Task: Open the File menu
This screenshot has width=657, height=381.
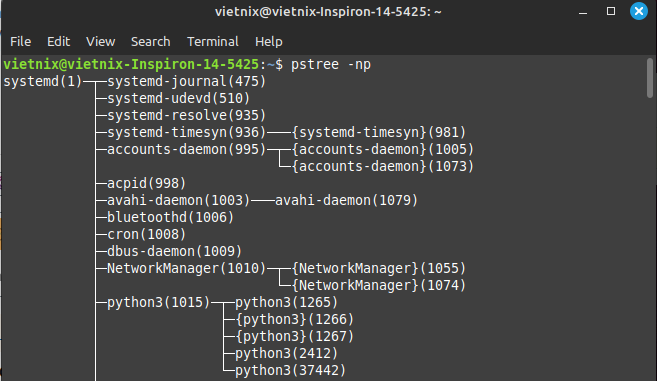Action: tap(21, 41)
